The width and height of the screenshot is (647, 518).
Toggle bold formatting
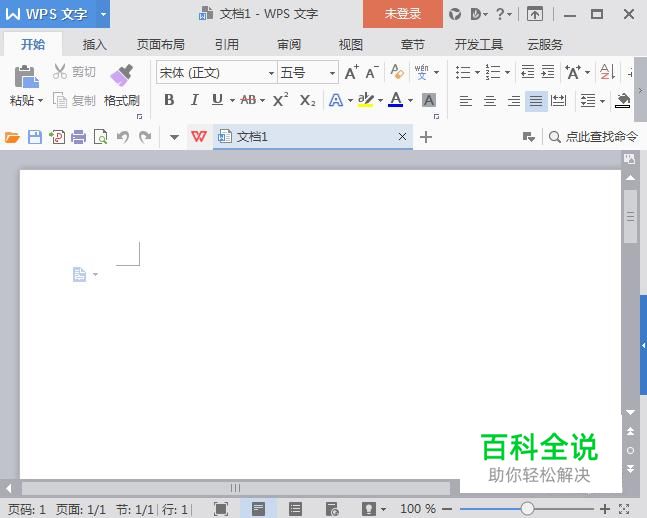point(169,100)
